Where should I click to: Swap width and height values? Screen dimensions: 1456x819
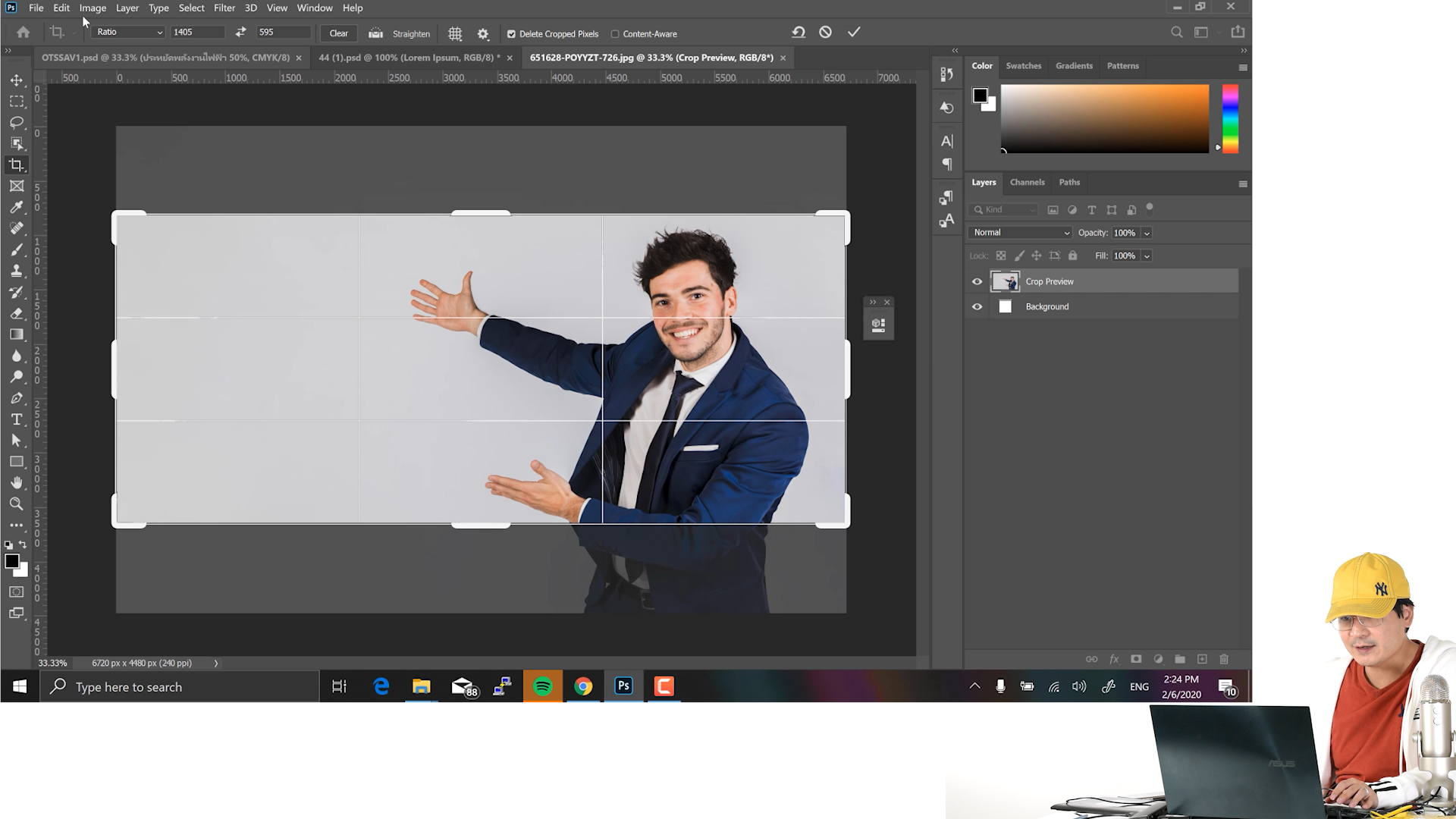240,32
